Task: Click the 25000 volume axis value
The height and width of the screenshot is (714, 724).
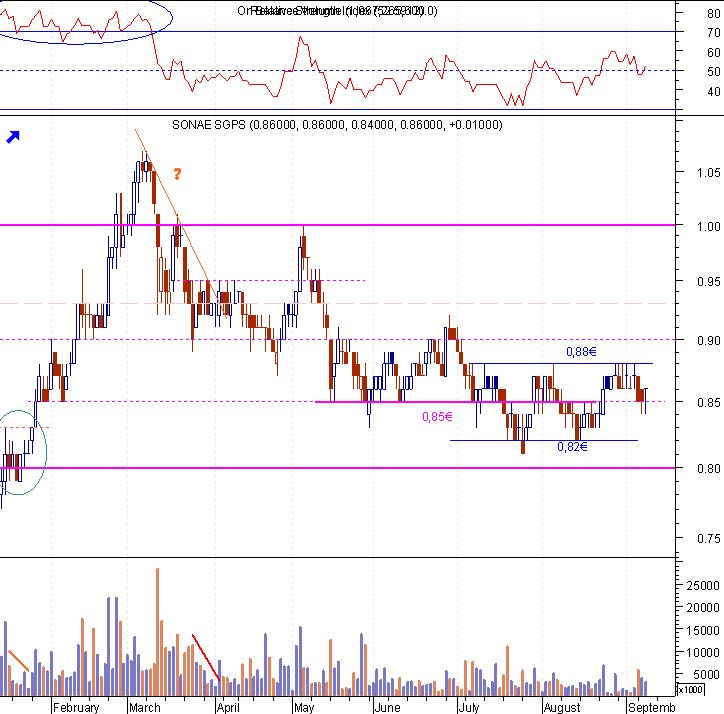Action: coord(703,586)
